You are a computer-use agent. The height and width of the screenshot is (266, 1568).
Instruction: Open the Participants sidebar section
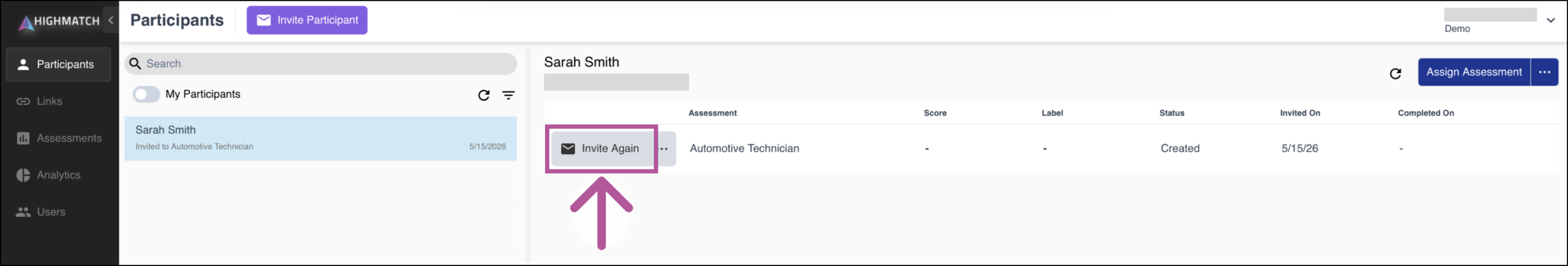[x=59, y=64]
